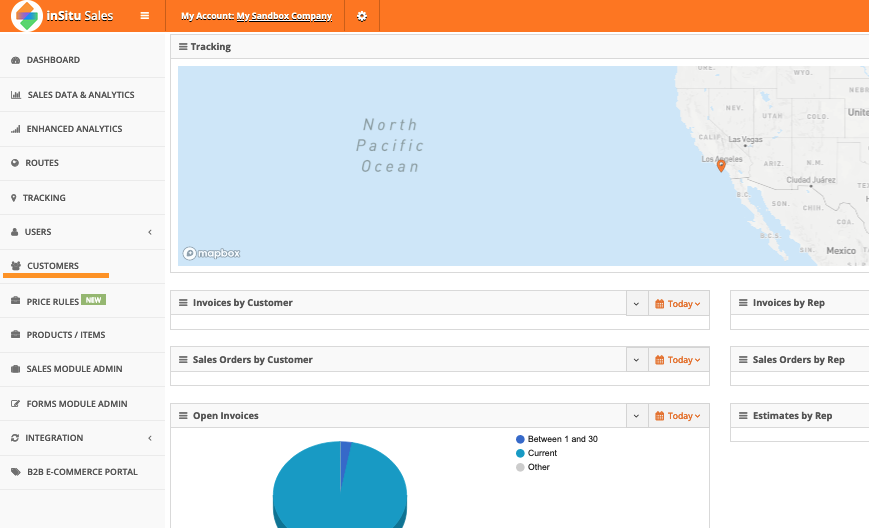Click the Mapbox logo on map
The image size is (869, 528).
click(211, 254)
